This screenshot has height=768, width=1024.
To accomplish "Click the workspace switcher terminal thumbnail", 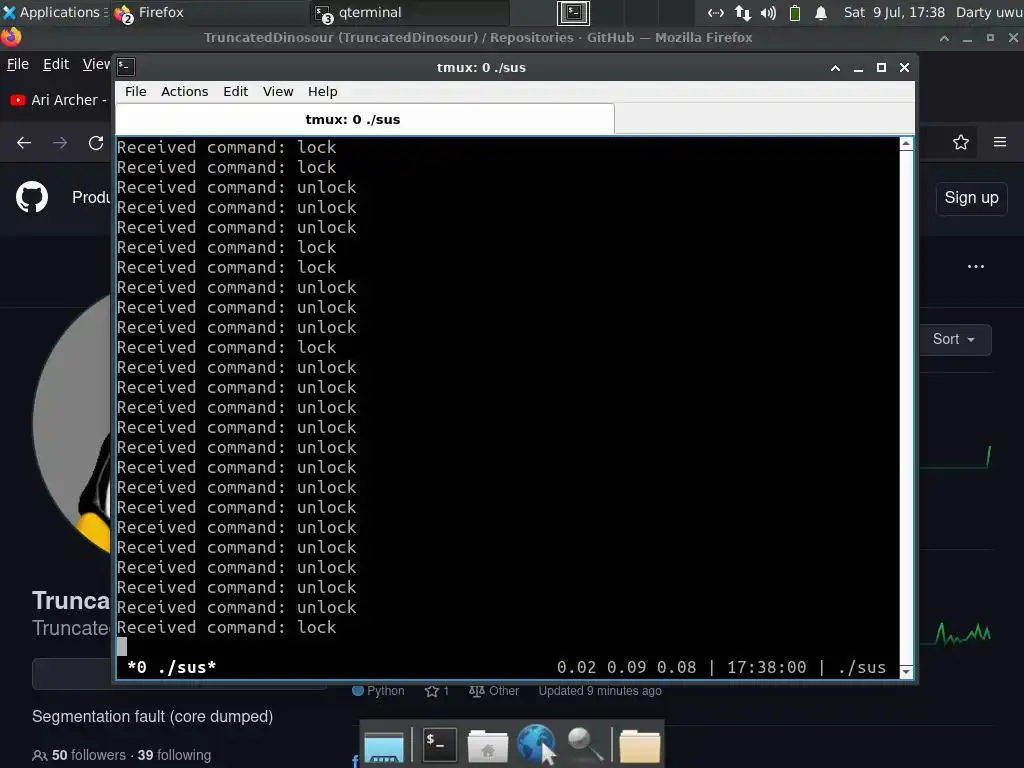I will pos(573,12).
